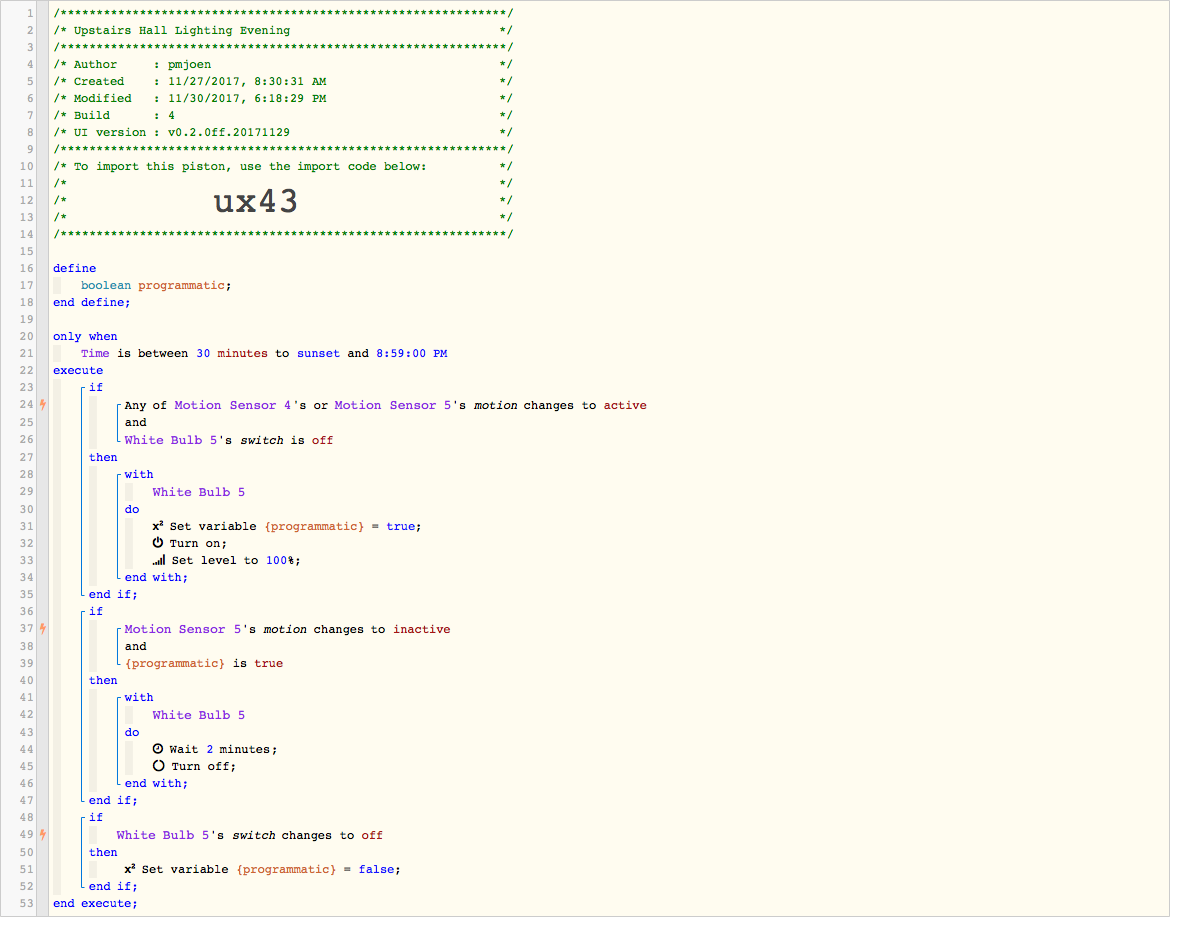
Task: Click the 'if' keyword on line 48
Action: 96,819
